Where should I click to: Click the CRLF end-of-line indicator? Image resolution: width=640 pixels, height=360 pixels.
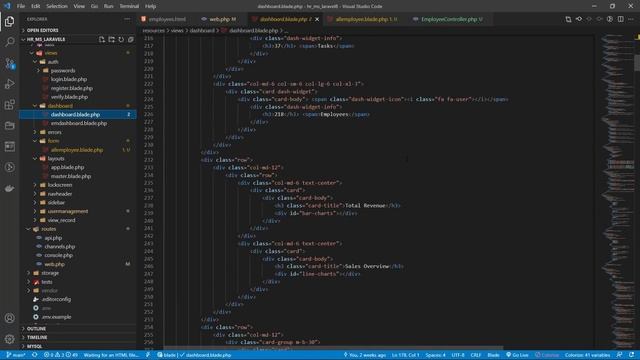click(476, 355)
